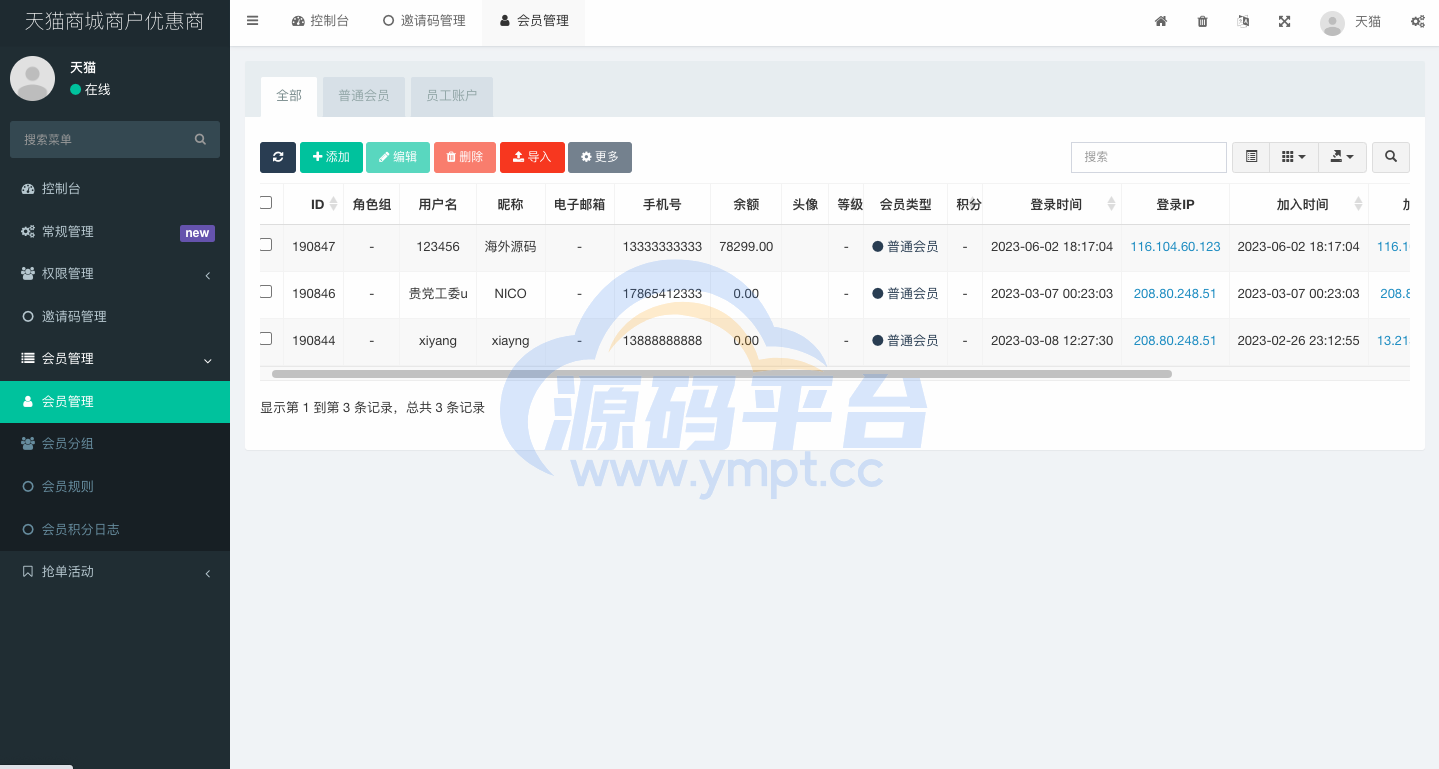Select 会员管理 highlighted submenu item
Viewport: 1439px width, 769px height.
[x=115, y=401]
